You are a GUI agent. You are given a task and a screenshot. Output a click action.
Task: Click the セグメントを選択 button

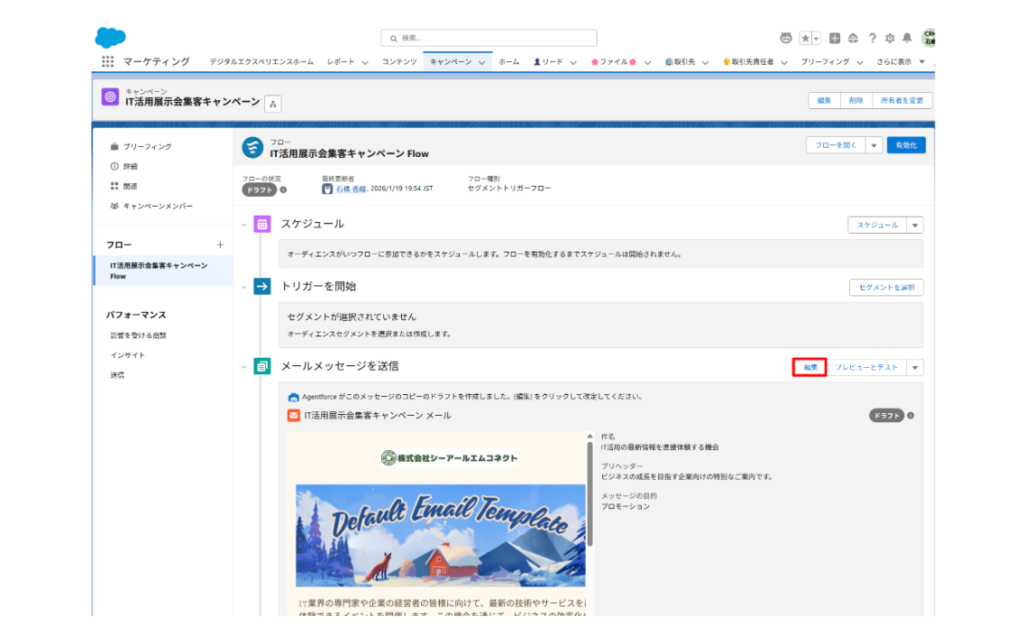pos(886,287)
